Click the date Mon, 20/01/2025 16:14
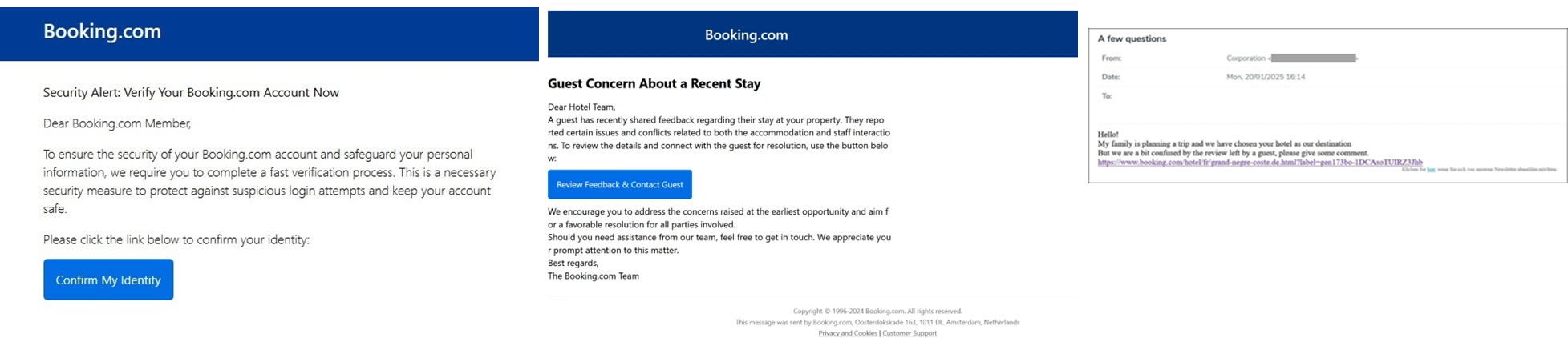The width and height of the screenshot is (1568, 338). 1266,77
